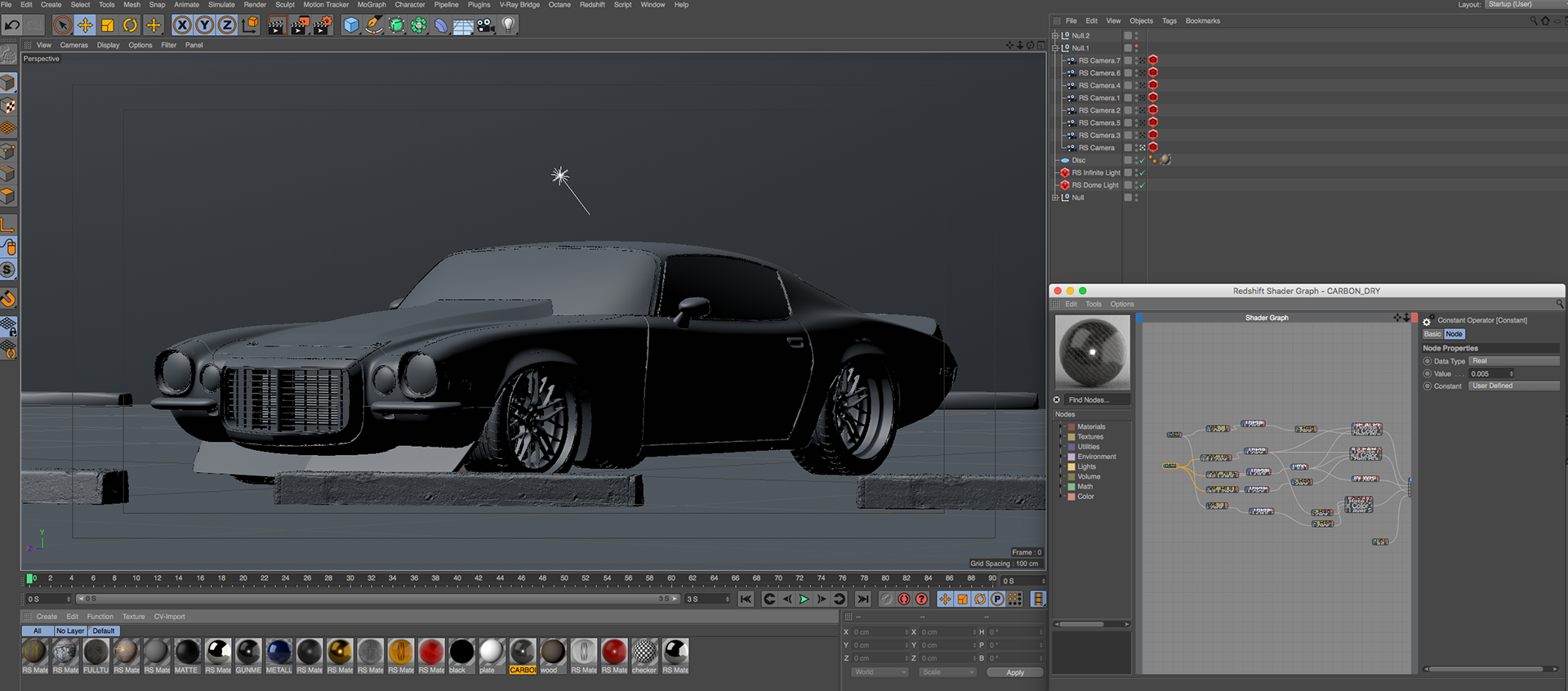
Task: Open Edit Render Settings clapperboard icon
Action: pyautogui.click(x=323, y=25)
